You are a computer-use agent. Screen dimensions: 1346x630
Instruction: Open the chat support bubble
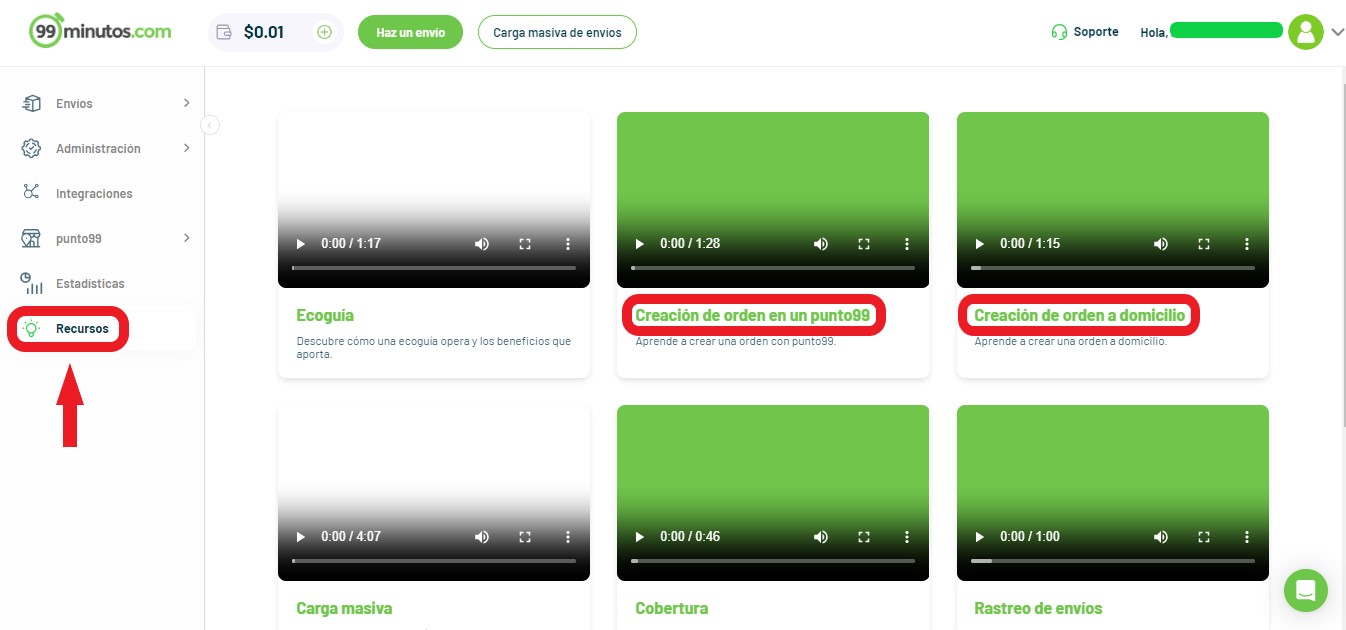[1306, 590]
